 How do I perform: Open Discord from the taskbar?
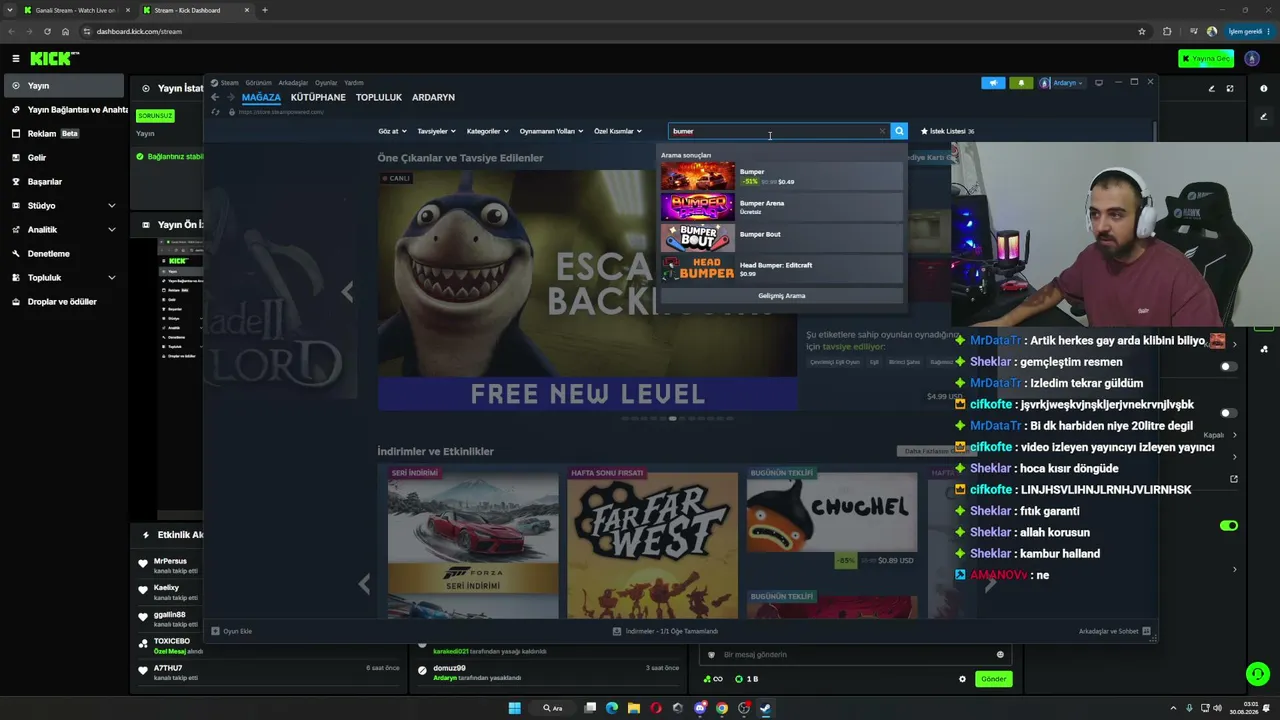point(700,708)
